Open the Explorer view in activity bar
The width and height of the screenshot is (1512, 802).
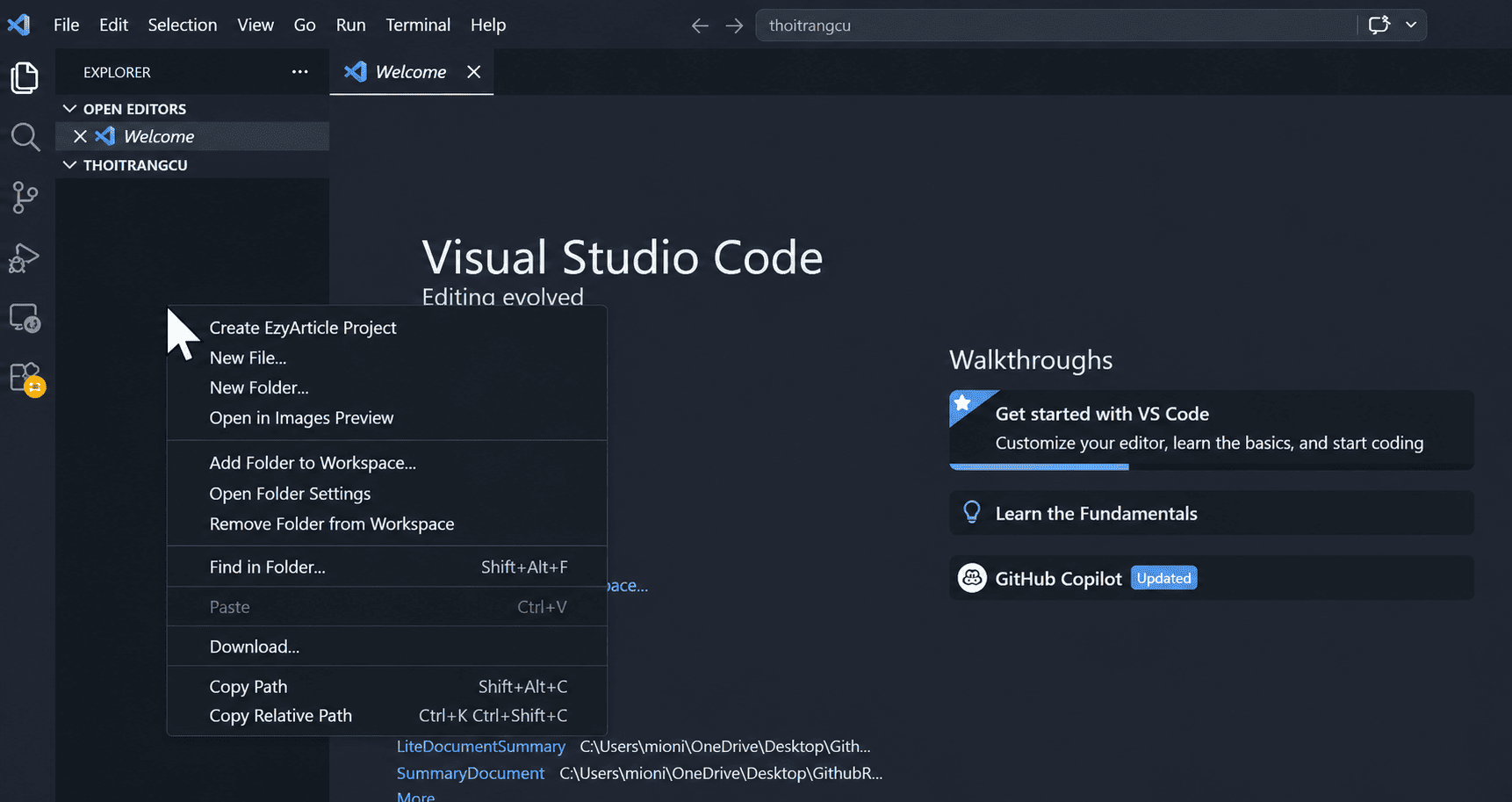tap(25, 77)
